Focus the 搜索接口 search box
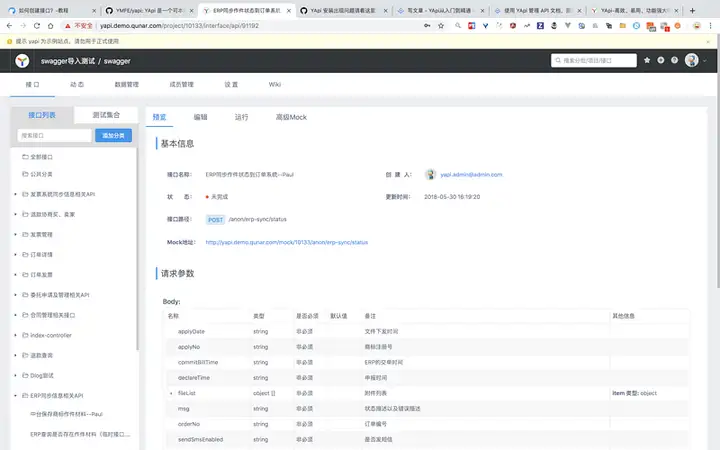 (x=55, y=135)
